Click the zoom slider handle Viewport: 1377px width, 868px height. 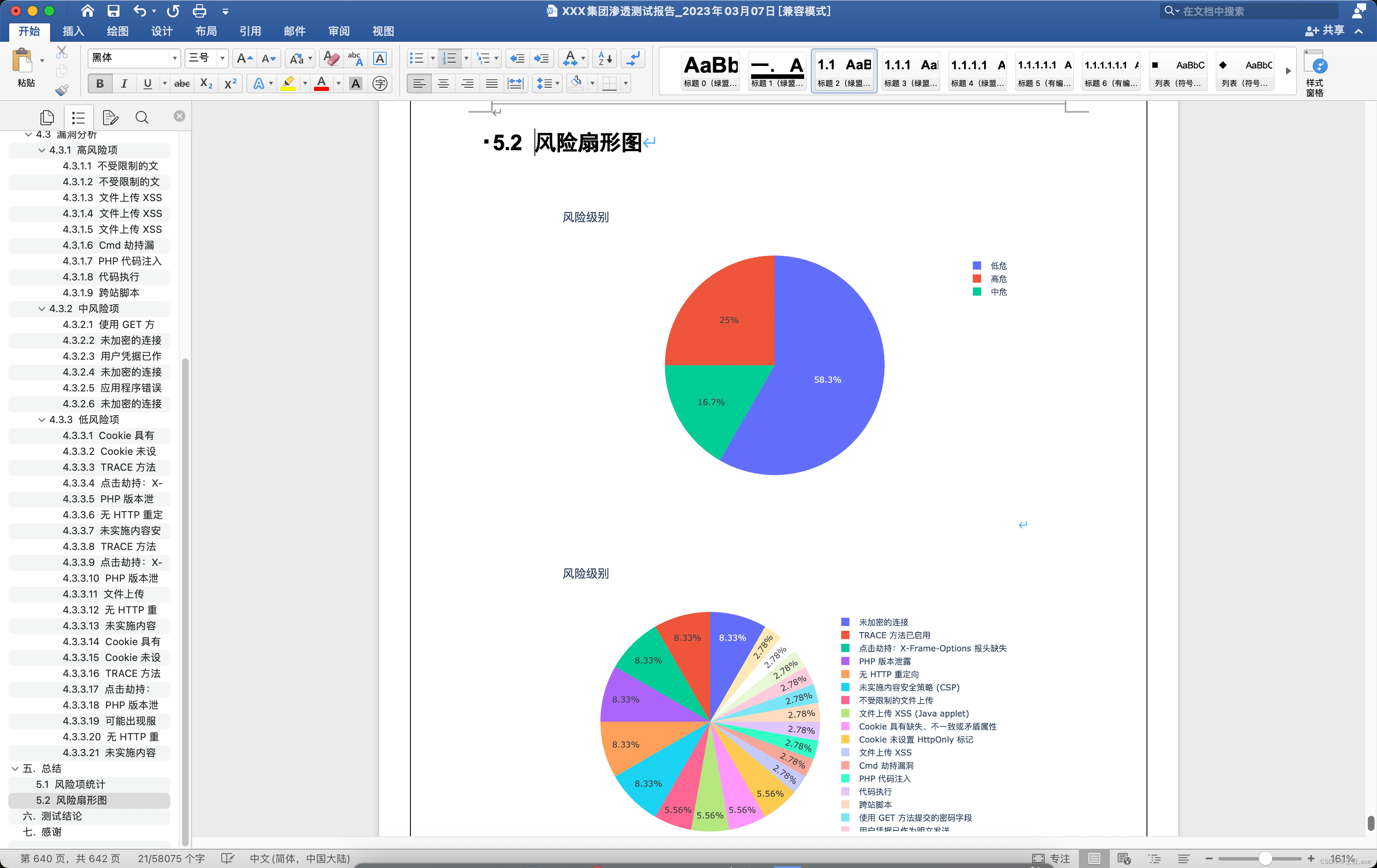click(x=1265, y=858)
